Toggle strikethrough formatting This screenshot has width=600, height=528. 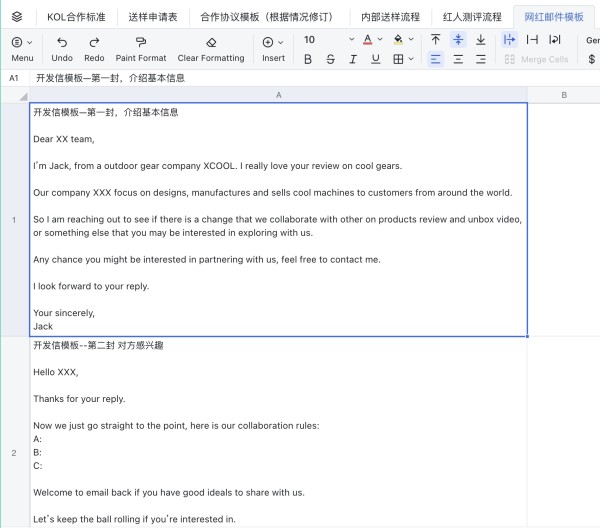pyautogui.click(x=330, y=59)
